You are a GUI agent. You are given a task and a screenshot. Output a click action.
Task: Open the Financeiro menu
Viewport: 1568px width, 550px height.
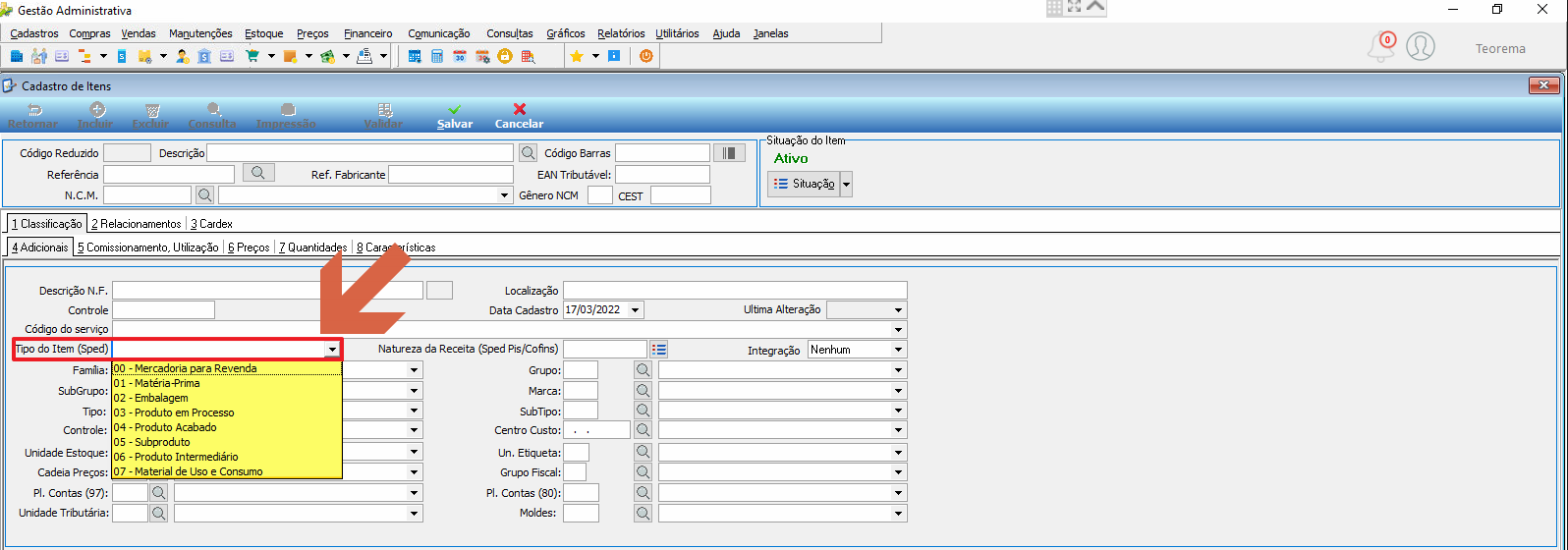point(368,33)
